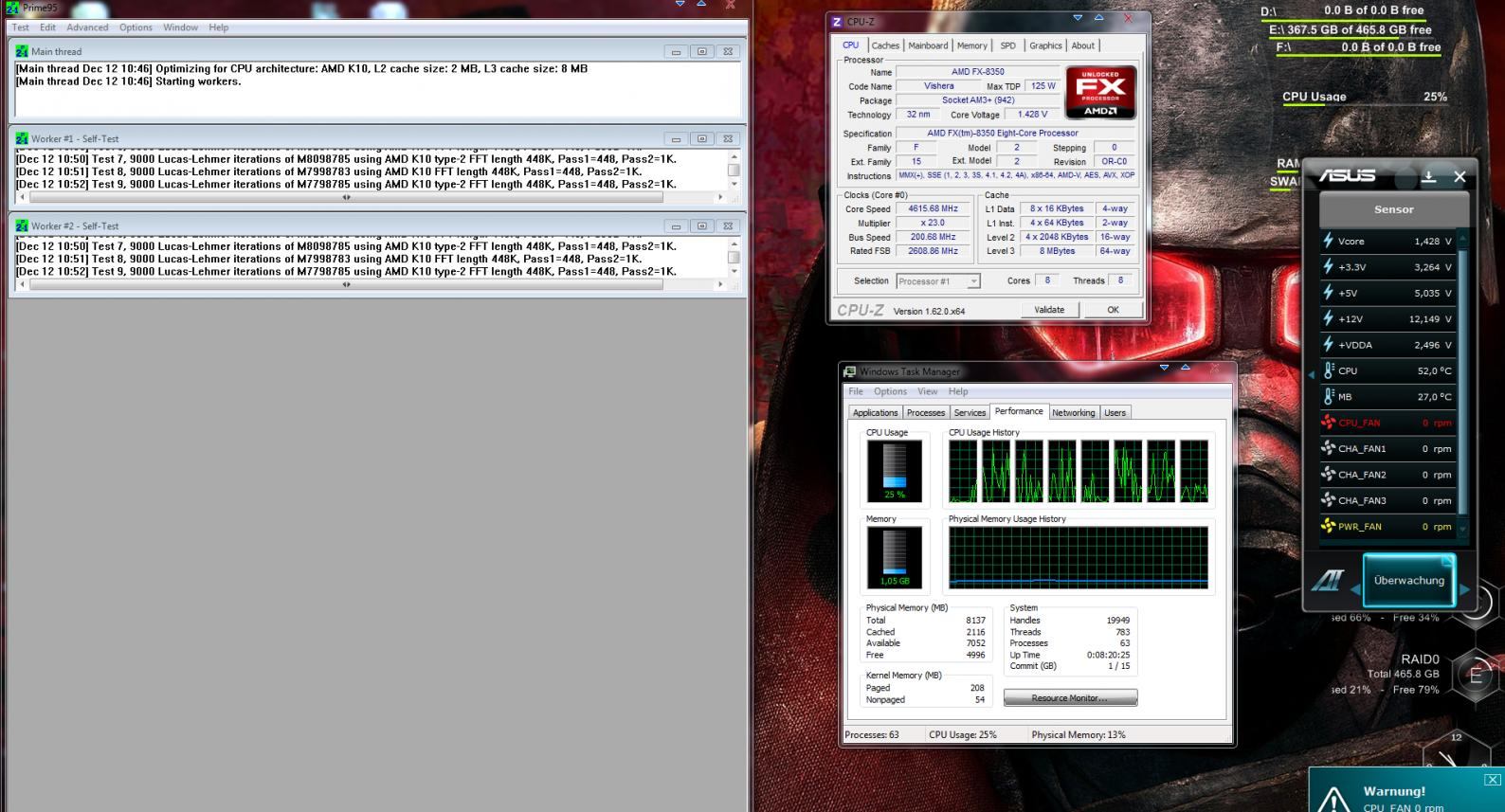
Task: Open Resource Monitor from Task Manager
Action: 1070,698
